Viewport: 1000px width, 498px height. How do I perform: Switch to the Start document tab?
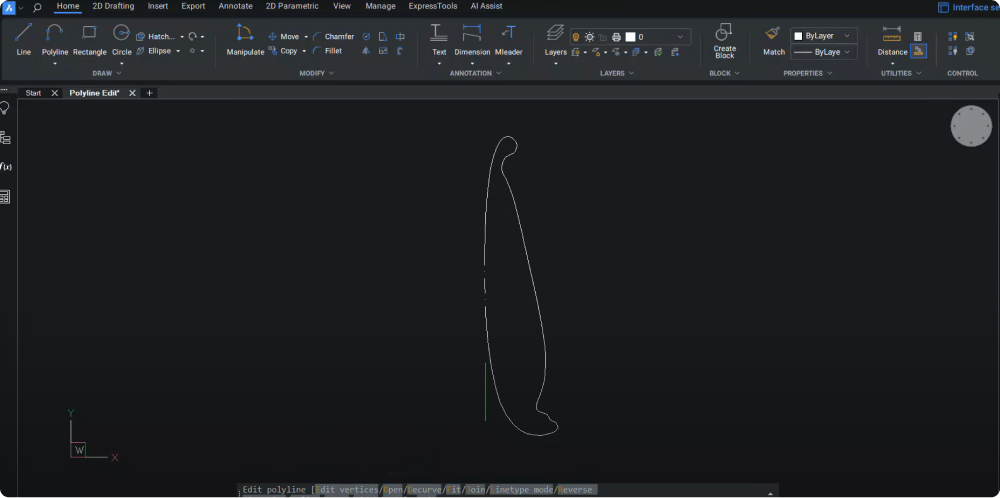33,93
